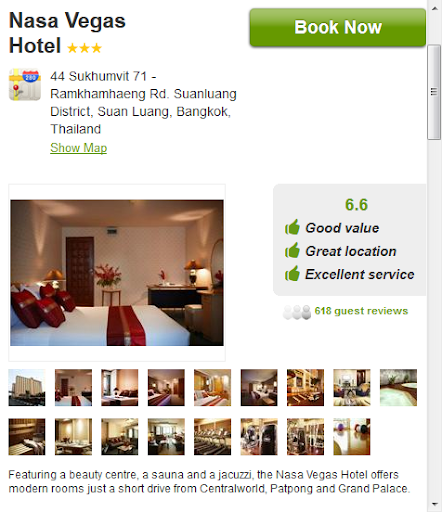Open the 618 guest reviews link
Screen dimensions: 442x512
361,311
